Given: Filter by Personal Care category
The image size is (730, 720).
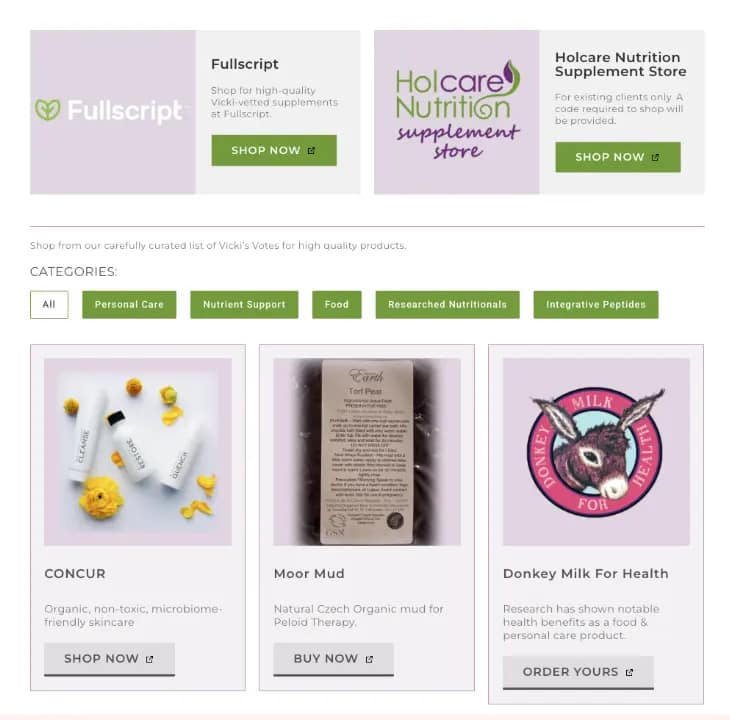Looking at the screenshot, I should [129, 304].
